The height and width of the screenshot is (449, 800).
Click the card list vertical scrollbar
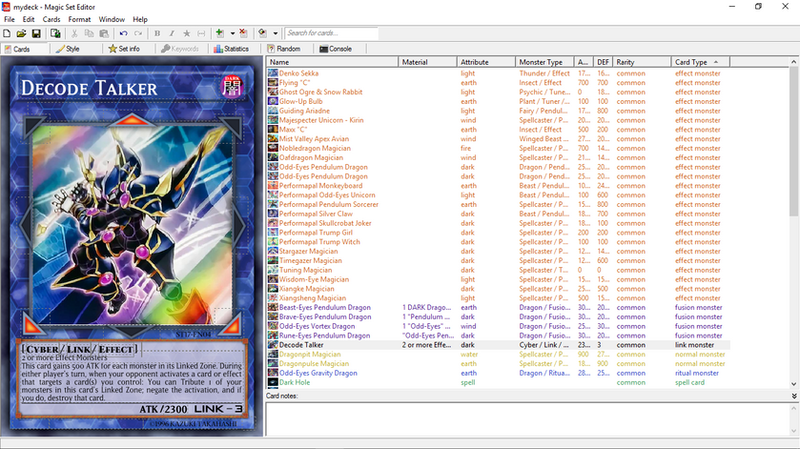(x=793, y=141)
